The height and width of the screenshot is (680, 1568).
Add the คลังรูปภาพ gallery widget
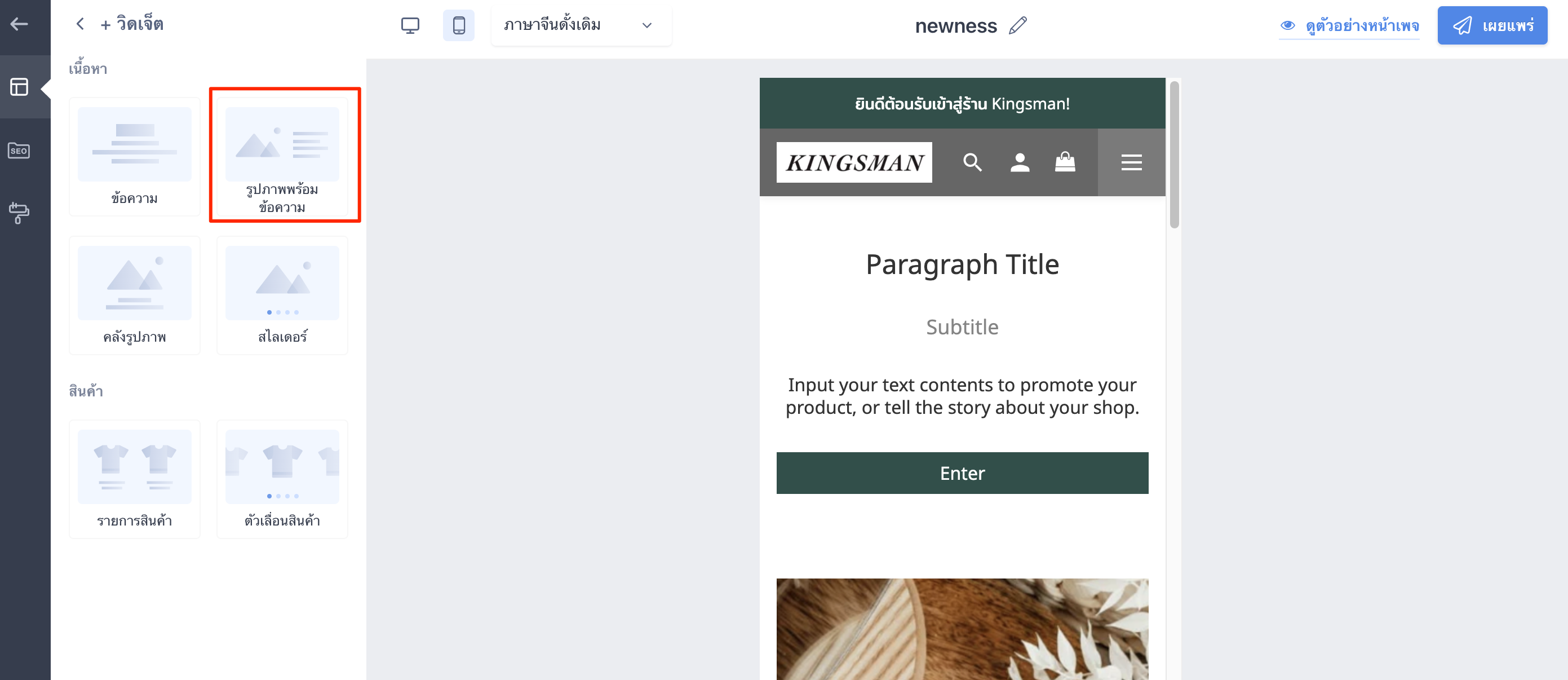[135, 296]
